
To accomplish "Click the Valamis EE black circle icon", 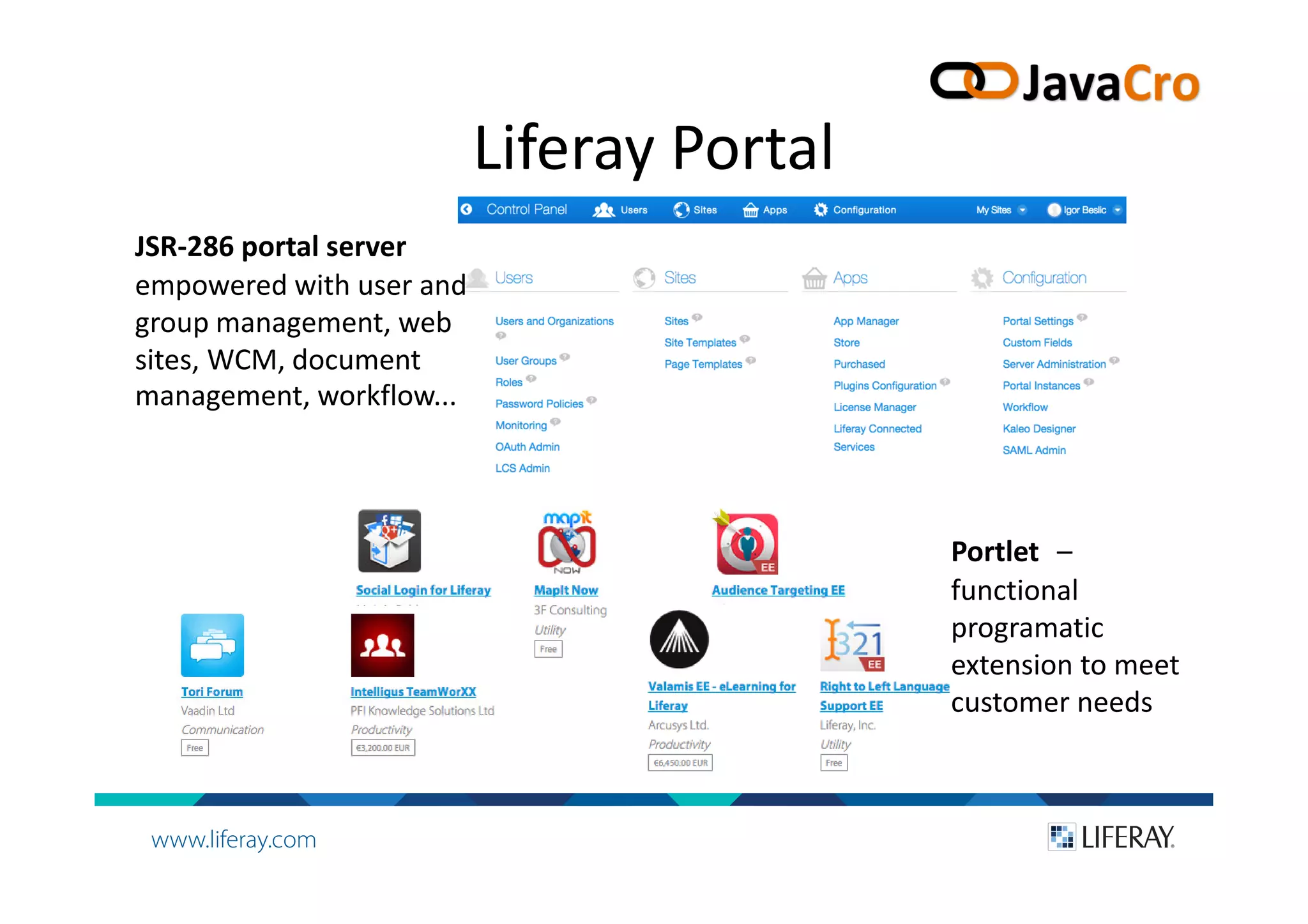I will (679, 639).
